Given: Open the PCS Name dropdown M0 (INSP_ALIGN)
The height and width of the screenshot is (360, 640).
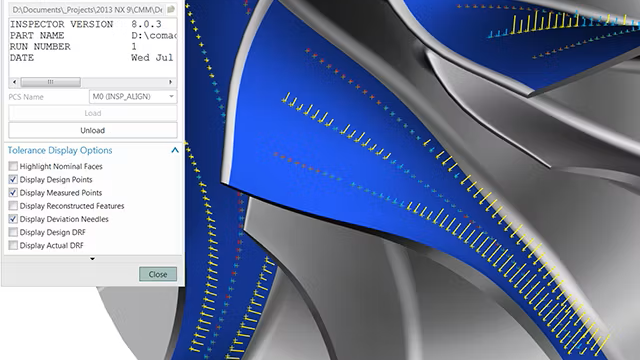Looking at the screenshot, I should [x=133, y=97].
